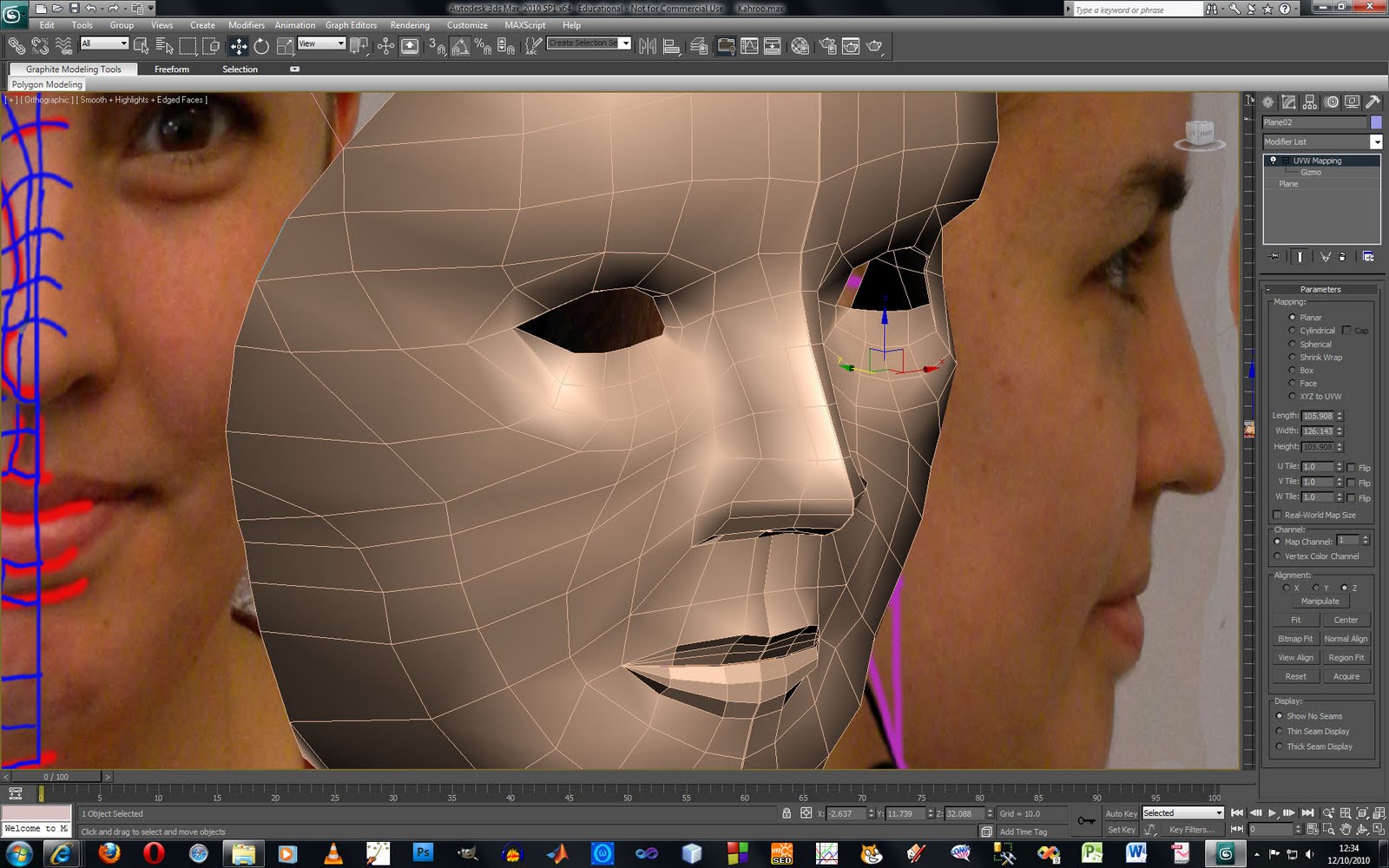Click the Plane02 object color swatch
This screenshot has width=1389, height=868.
[1376, 122]
